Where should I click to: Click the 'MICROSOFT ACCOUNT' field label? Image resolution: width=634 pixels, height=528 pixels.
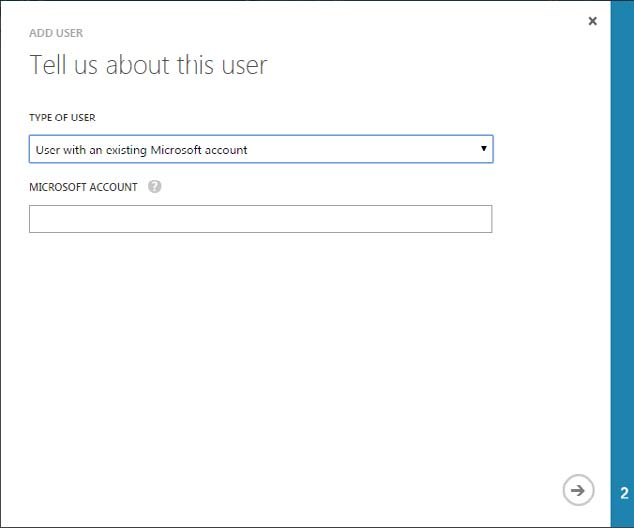(x=83, y=187)
